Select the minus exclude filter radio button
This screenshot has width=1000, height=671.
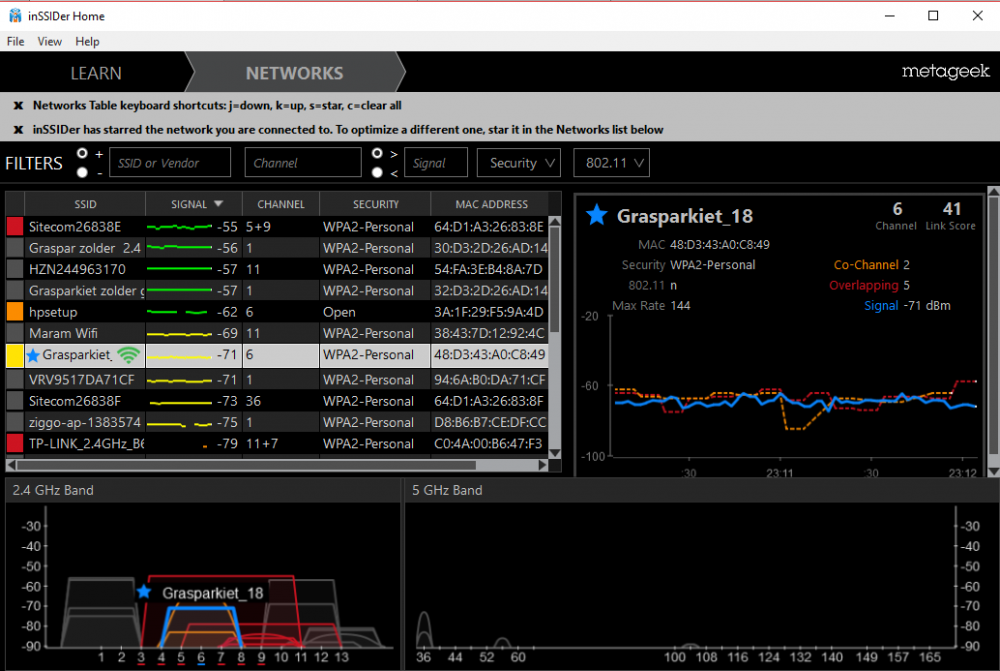coord(82,173)
